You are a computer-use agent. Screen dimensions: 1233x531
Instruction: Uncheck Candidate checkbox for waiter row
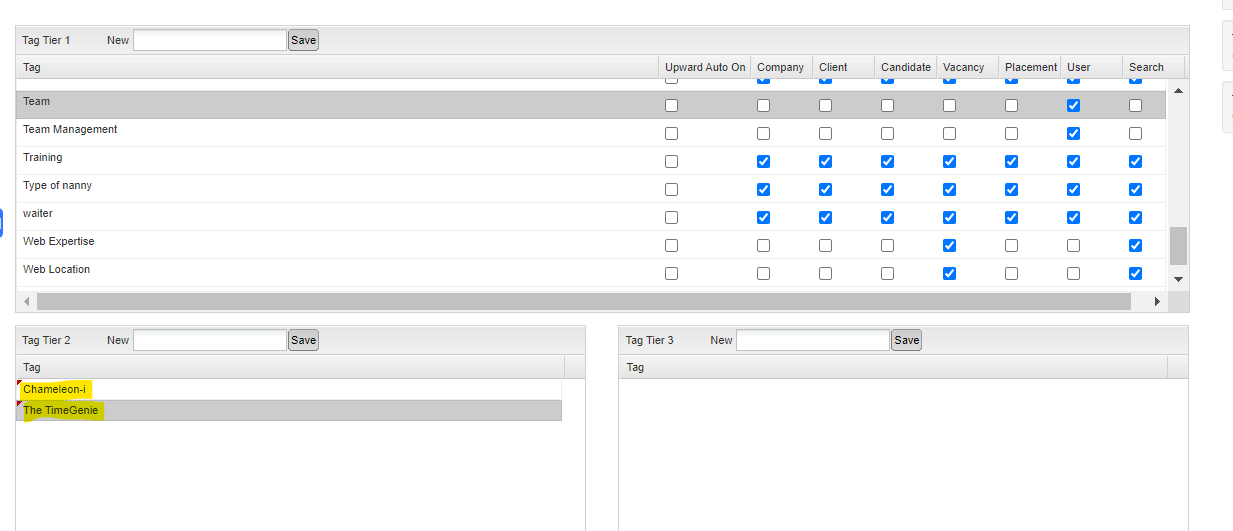(887, 217)
